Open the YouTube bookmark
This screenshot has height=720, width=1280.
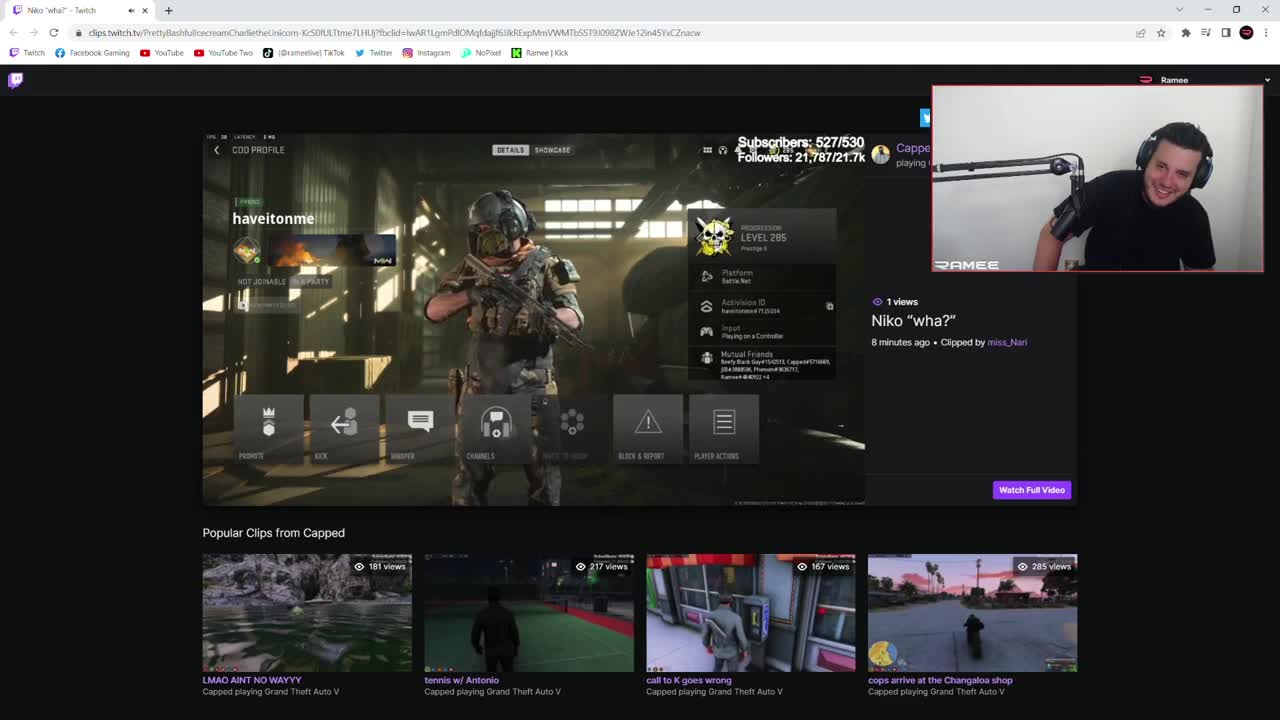pos(162,53)
